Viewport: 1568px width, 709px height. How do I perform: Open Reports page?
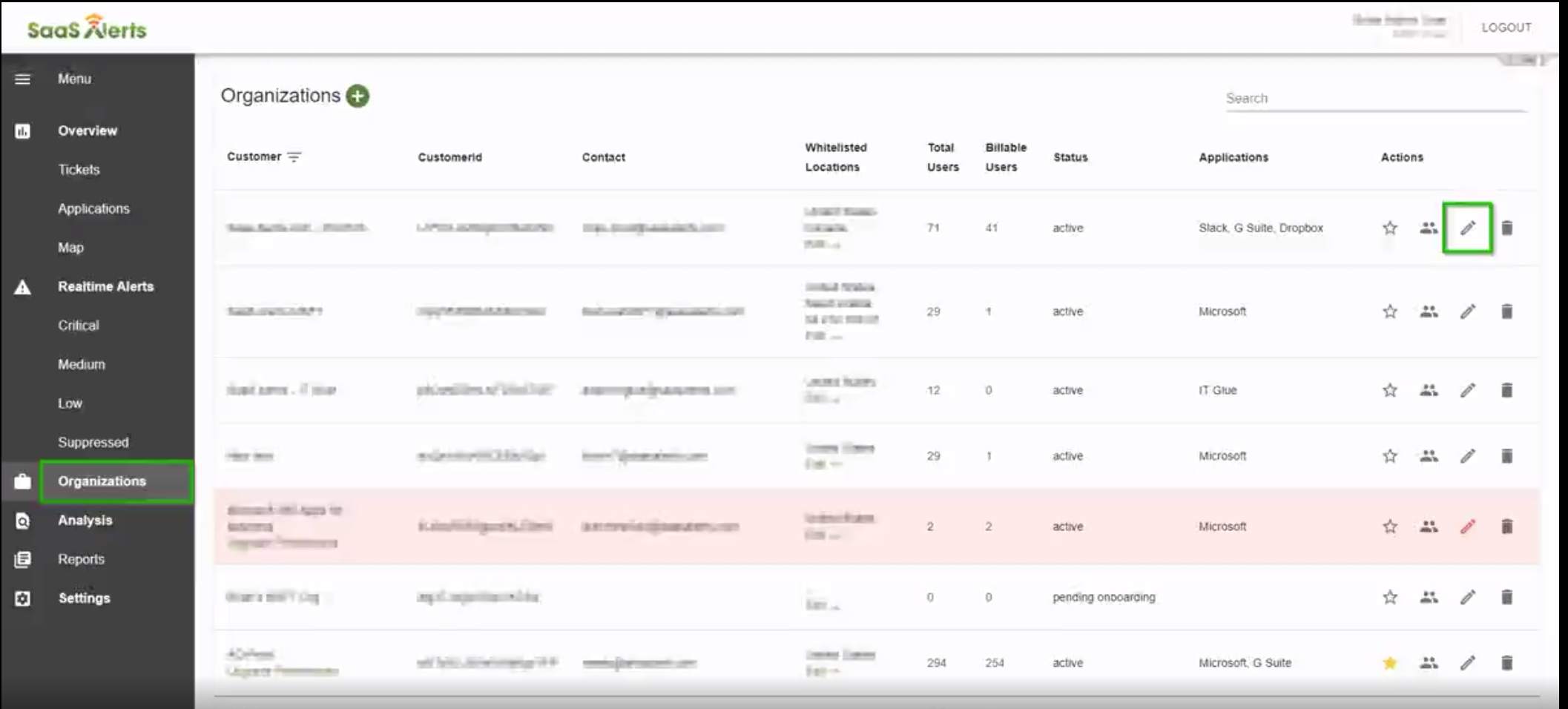pos(81,559)
